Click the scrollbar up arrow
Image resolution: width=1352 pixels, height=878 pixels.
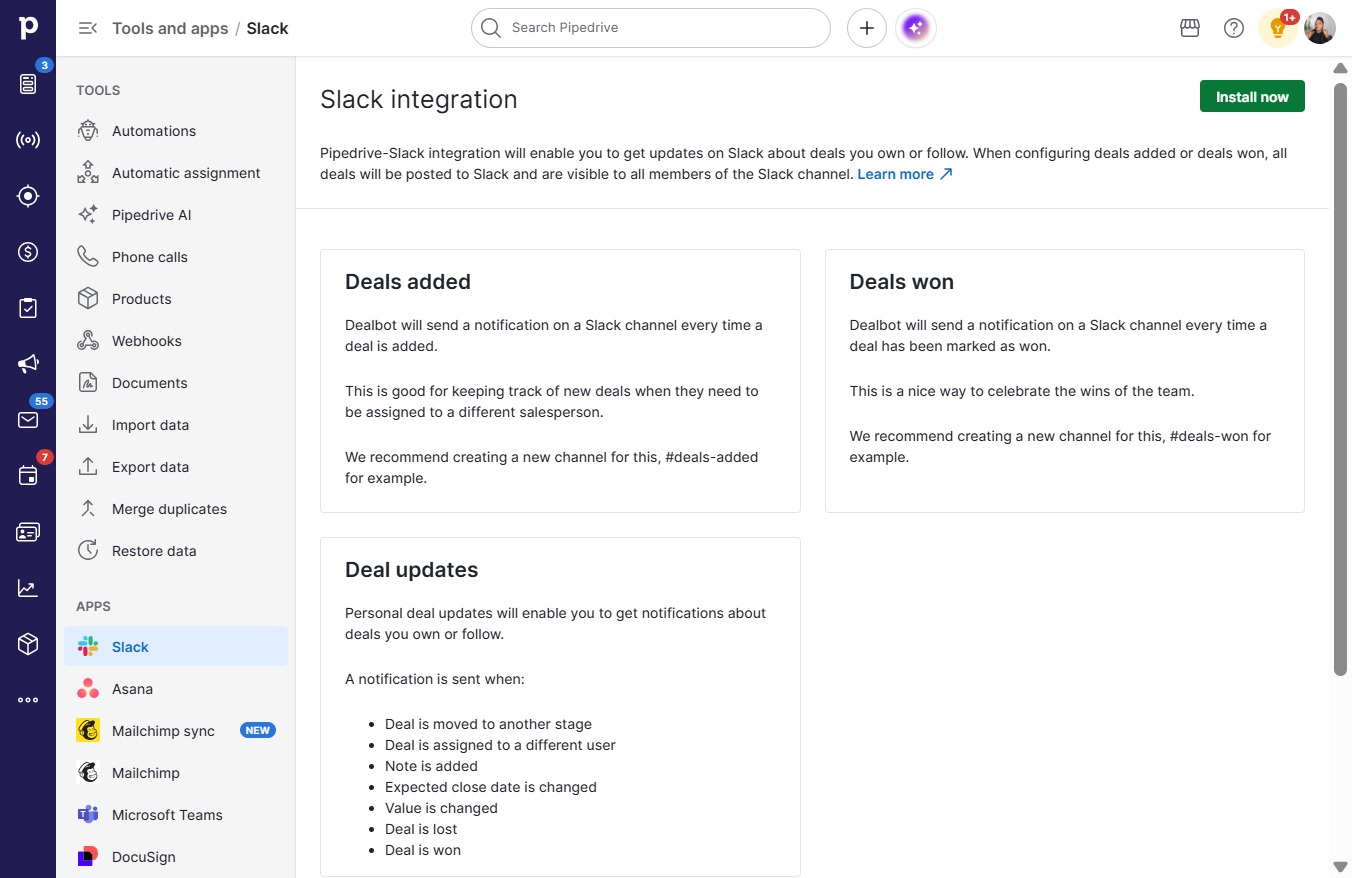coord(1340,68)
